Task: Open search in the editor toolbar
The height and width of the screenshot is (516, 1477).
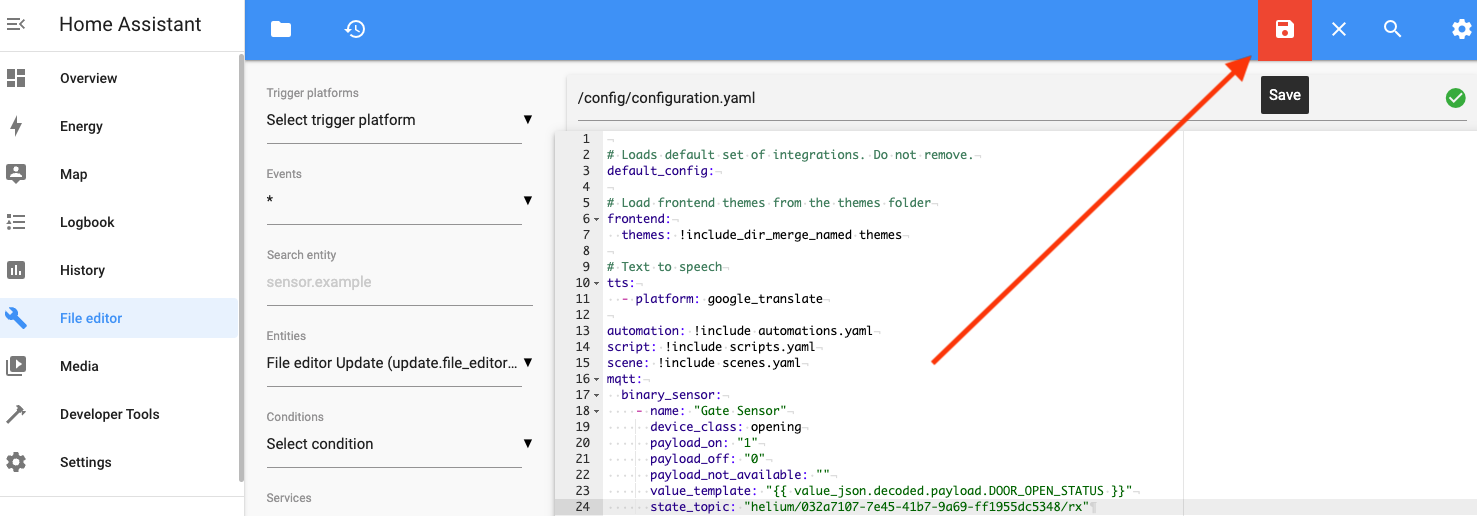Action: pos(1392,30)
